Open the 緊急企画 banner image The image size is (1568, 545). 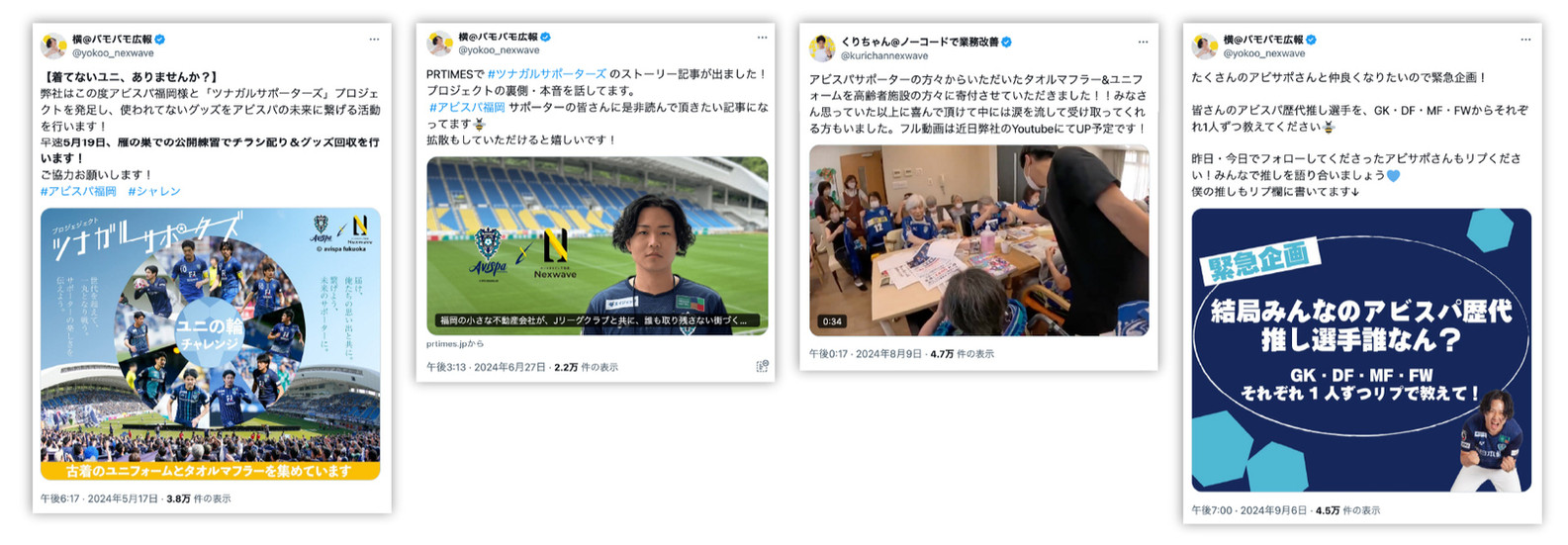[x=1361, y=350]
